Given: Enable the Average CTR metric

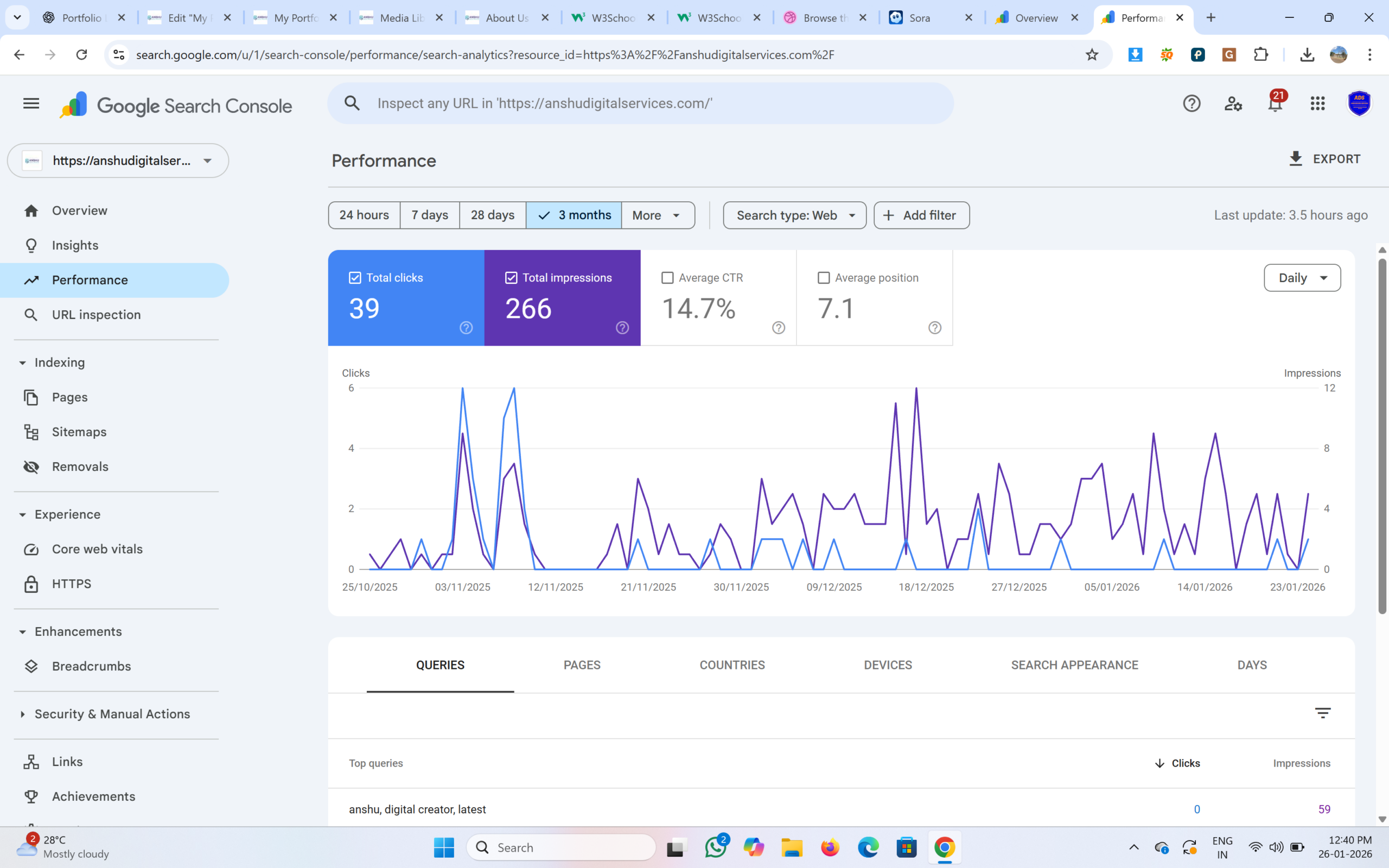Looking at the screenshot, I should pos(667,277).
